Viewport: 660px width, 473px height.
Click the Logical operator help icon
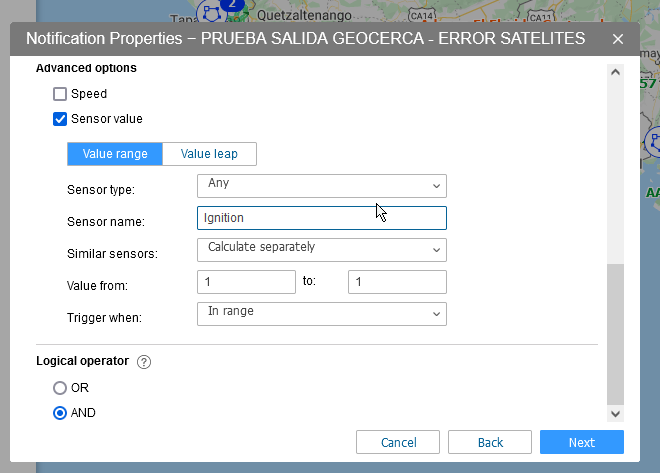click(144, 362)
